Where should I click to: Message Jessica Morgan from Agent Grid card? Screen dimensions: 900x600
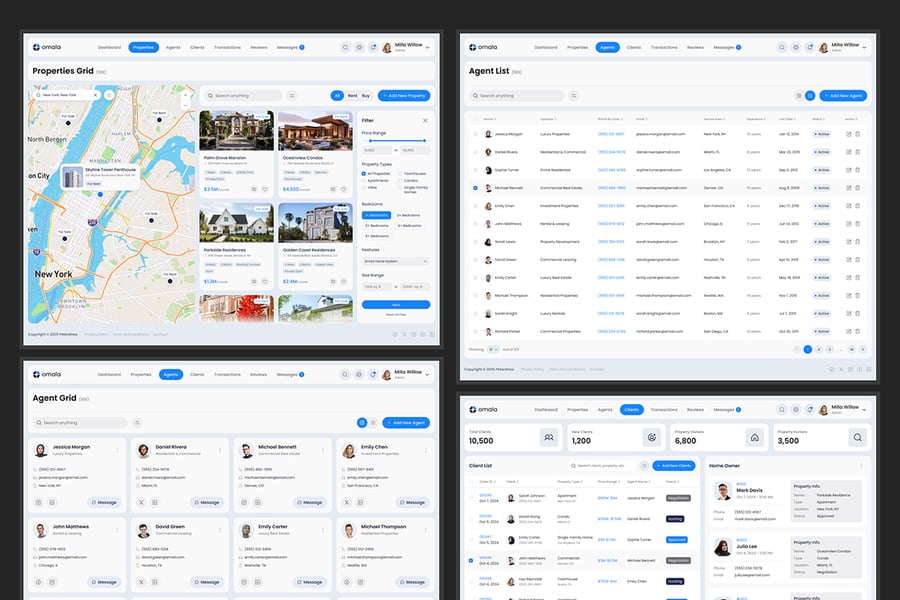pos(104,502)
